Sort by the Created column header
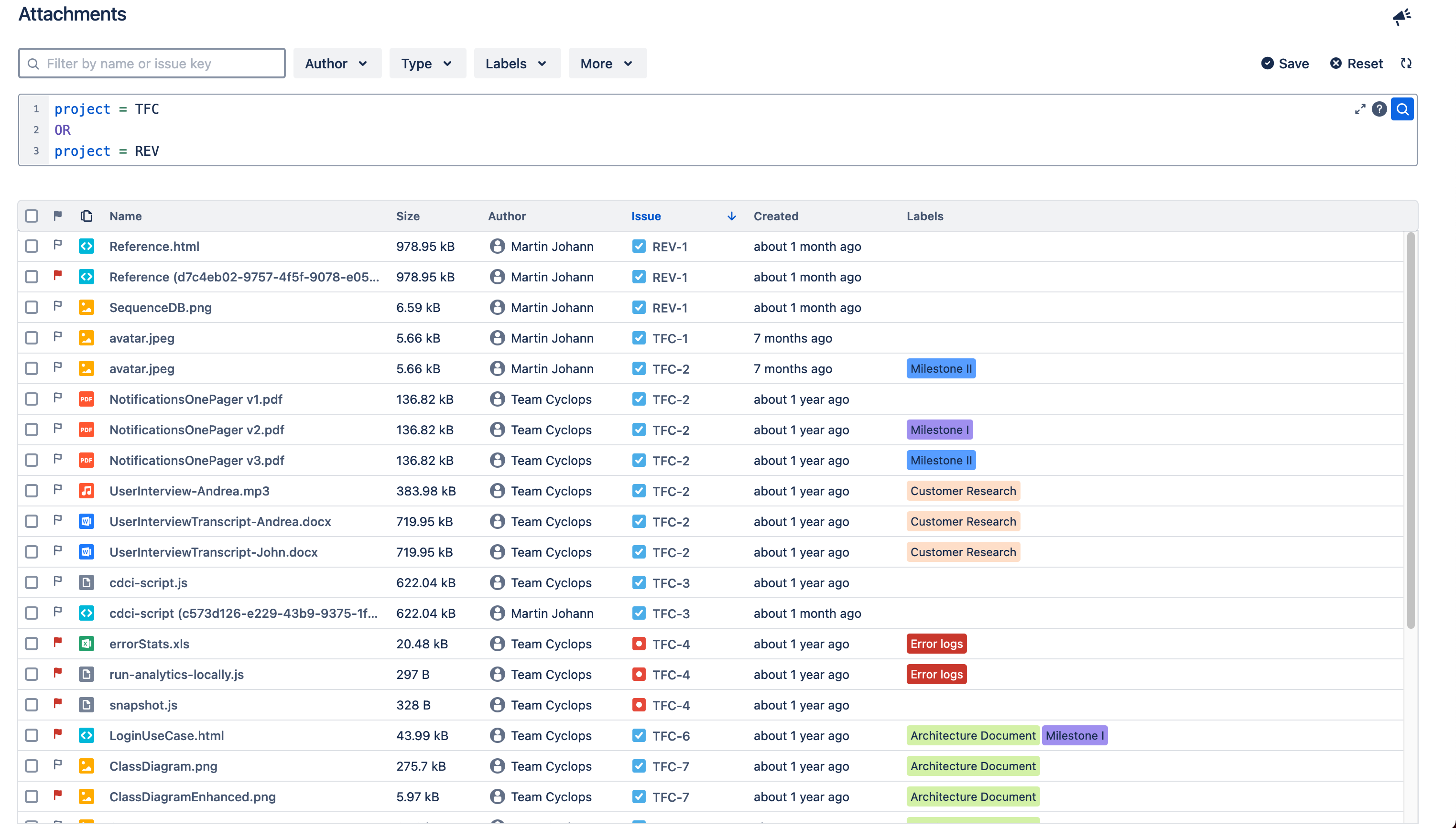 776,216
